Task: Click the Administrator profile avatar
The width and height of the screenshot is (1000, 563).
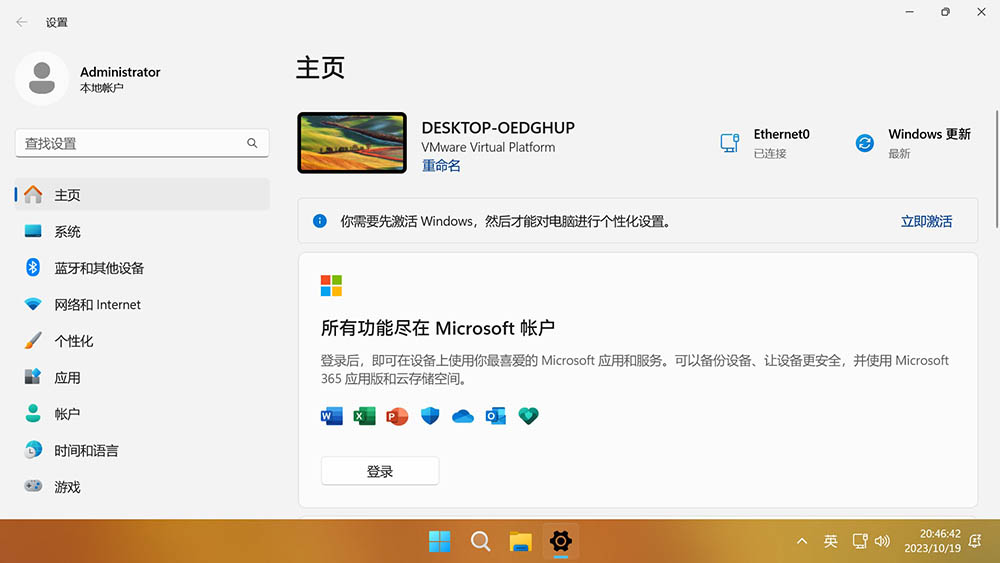Action: [42, 78]
